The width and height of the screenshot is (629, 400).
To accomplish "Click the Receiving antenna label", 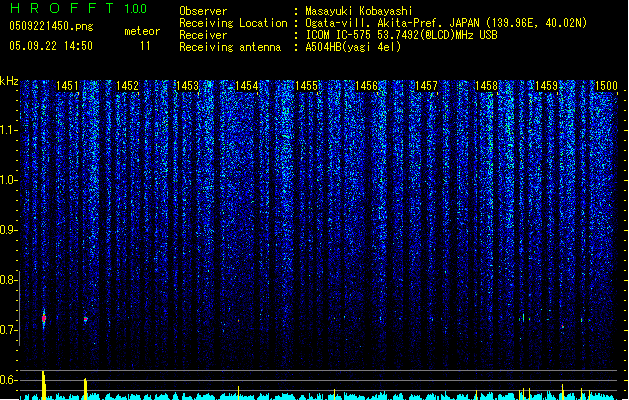I will (230, 47).
